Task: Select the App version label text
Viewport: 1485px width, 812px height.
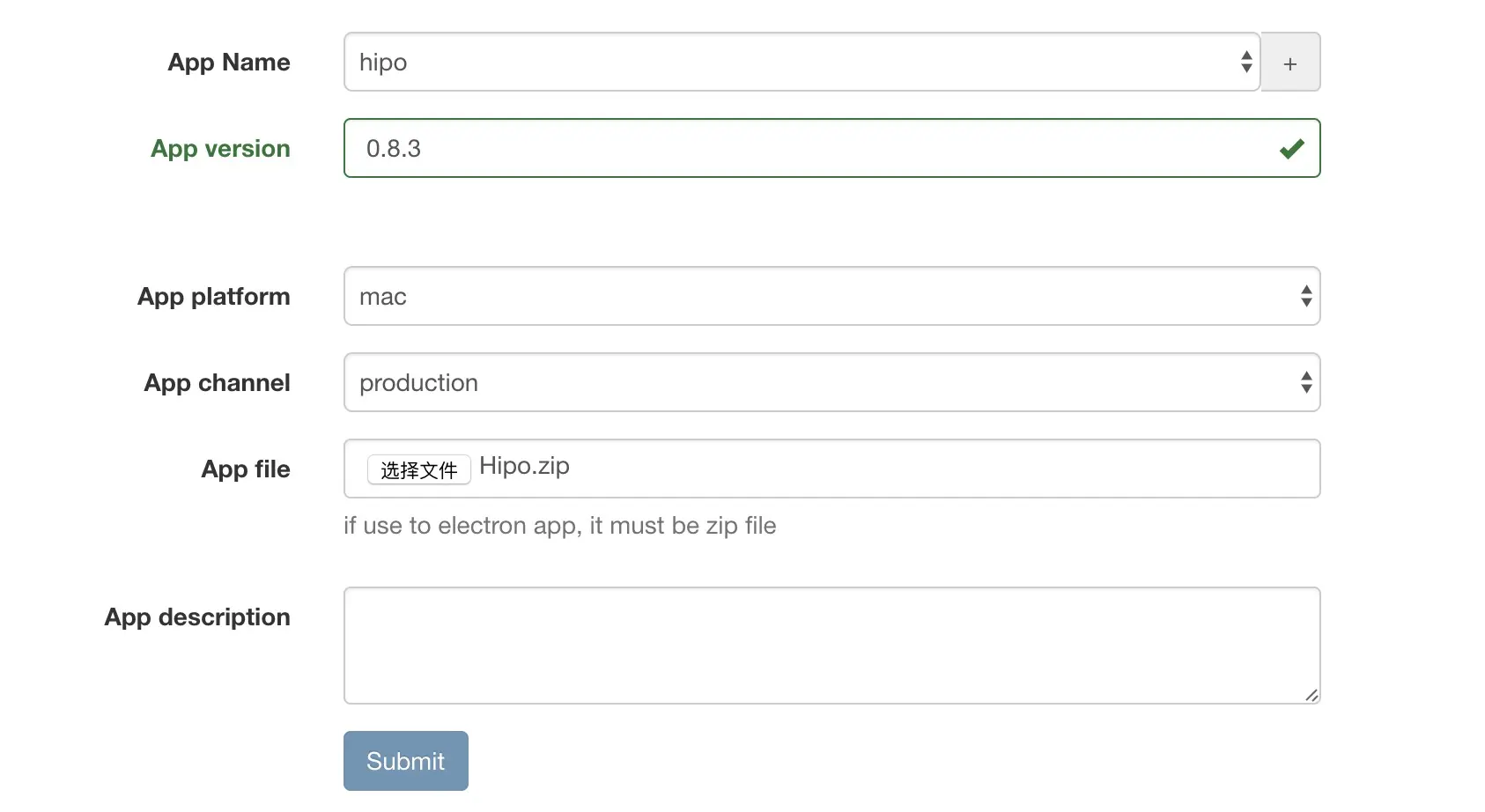Action: click(x=219, y=148)
